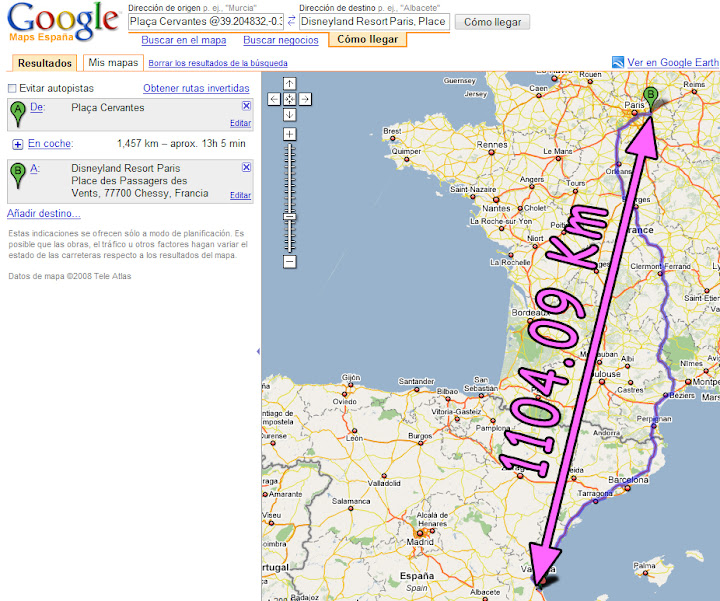Click Obtener rutas invertidas link
The width and height of the screenshot is (720, 601).
coord(196,88)
